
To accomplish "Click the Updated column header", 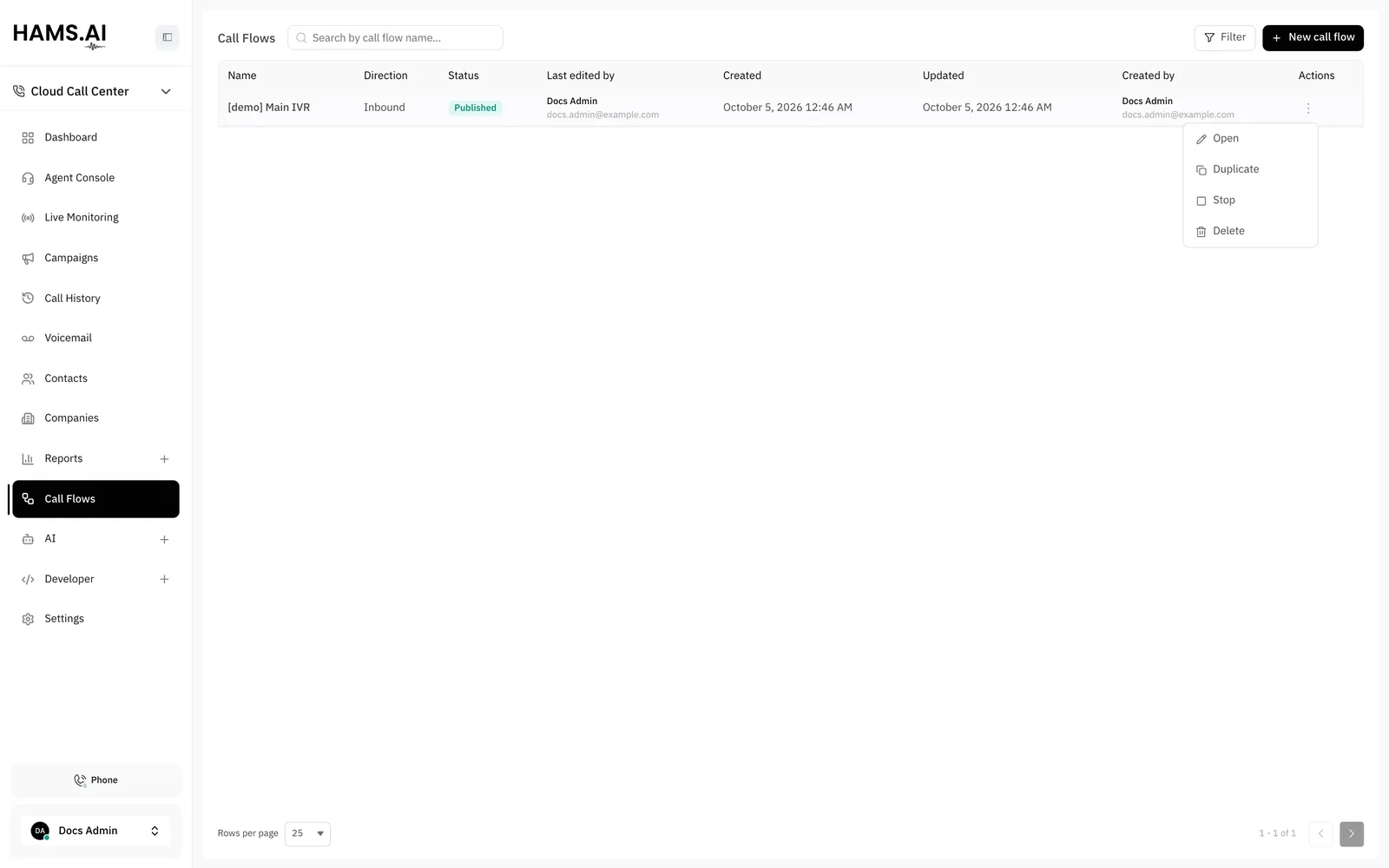I will 944,76.
